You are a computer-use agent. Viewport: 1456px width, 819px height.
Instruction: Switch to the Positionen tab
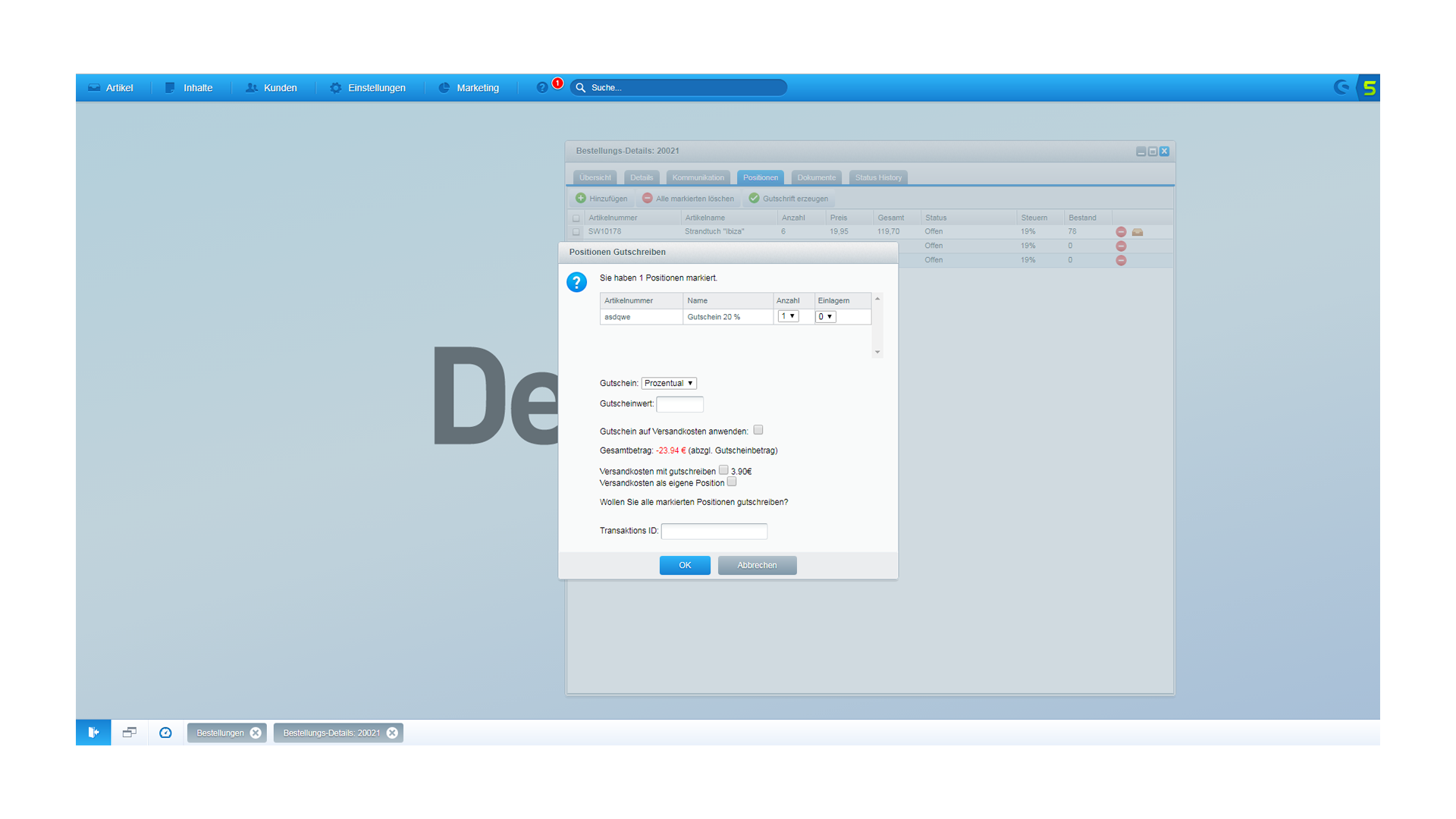tap(760, 177)
